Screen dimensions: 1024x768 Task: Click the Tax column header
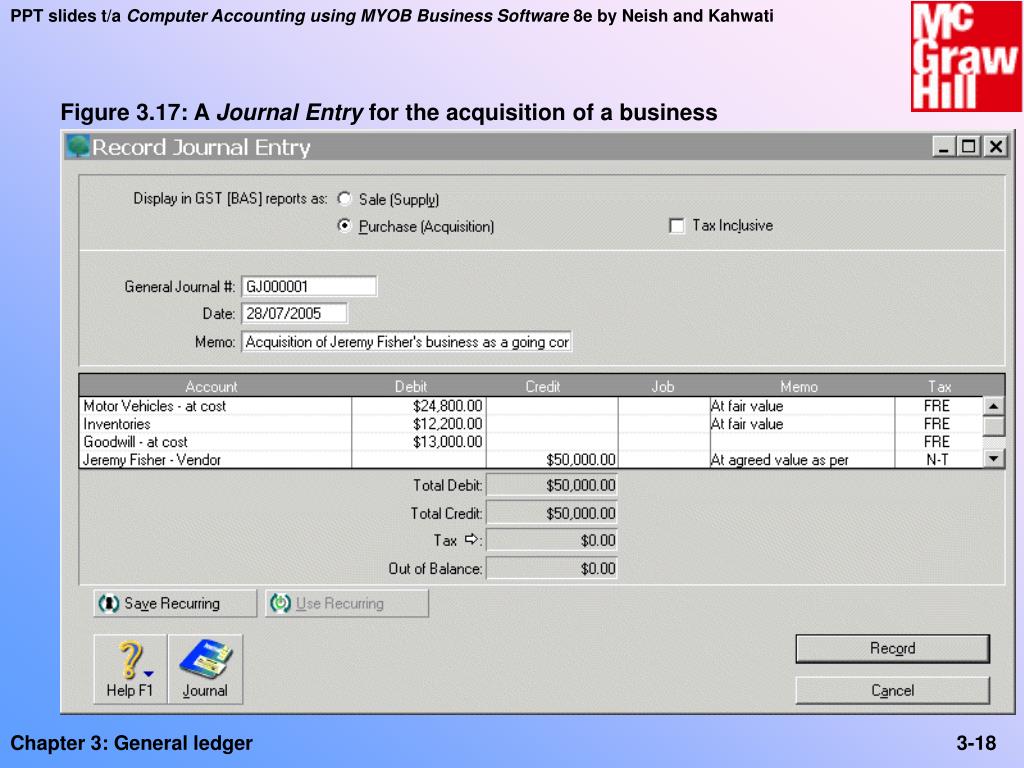pos(940,387)
